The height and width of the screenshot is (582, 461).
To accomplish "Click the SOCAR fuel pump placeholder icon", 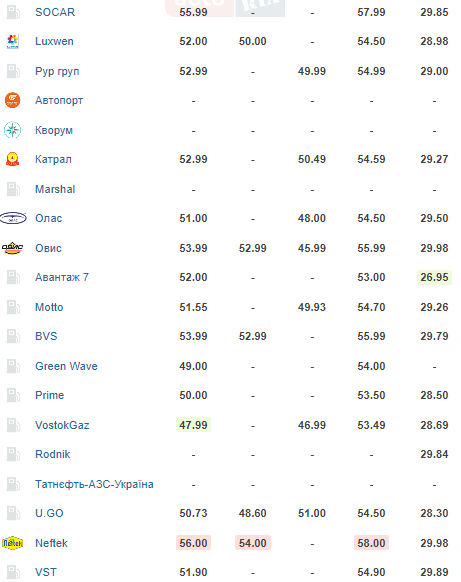I will [13, 12].
